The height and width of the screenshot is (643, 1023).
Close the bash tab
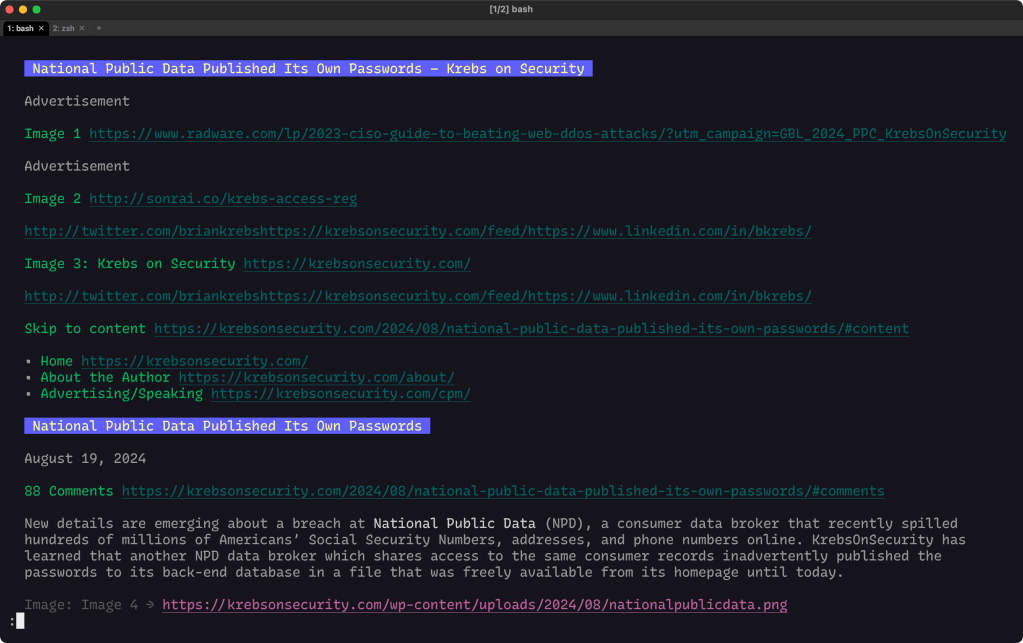pyautogui.click(x=41, y=28)
